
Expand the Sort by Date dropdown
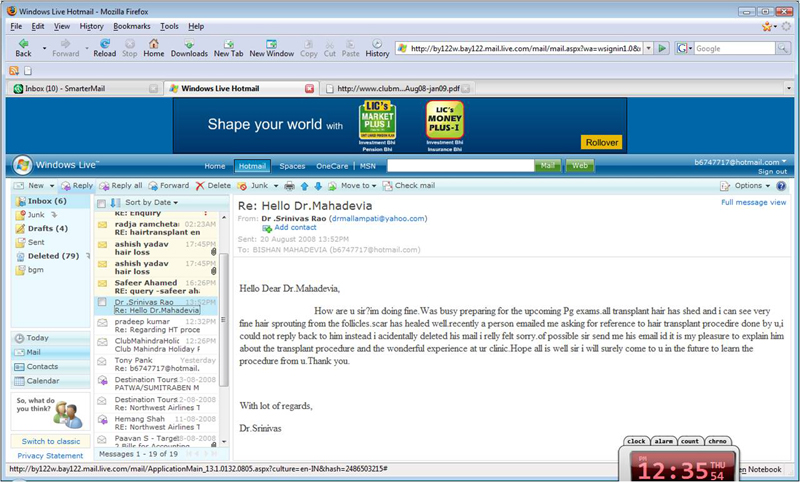click(x=152, y=203)
